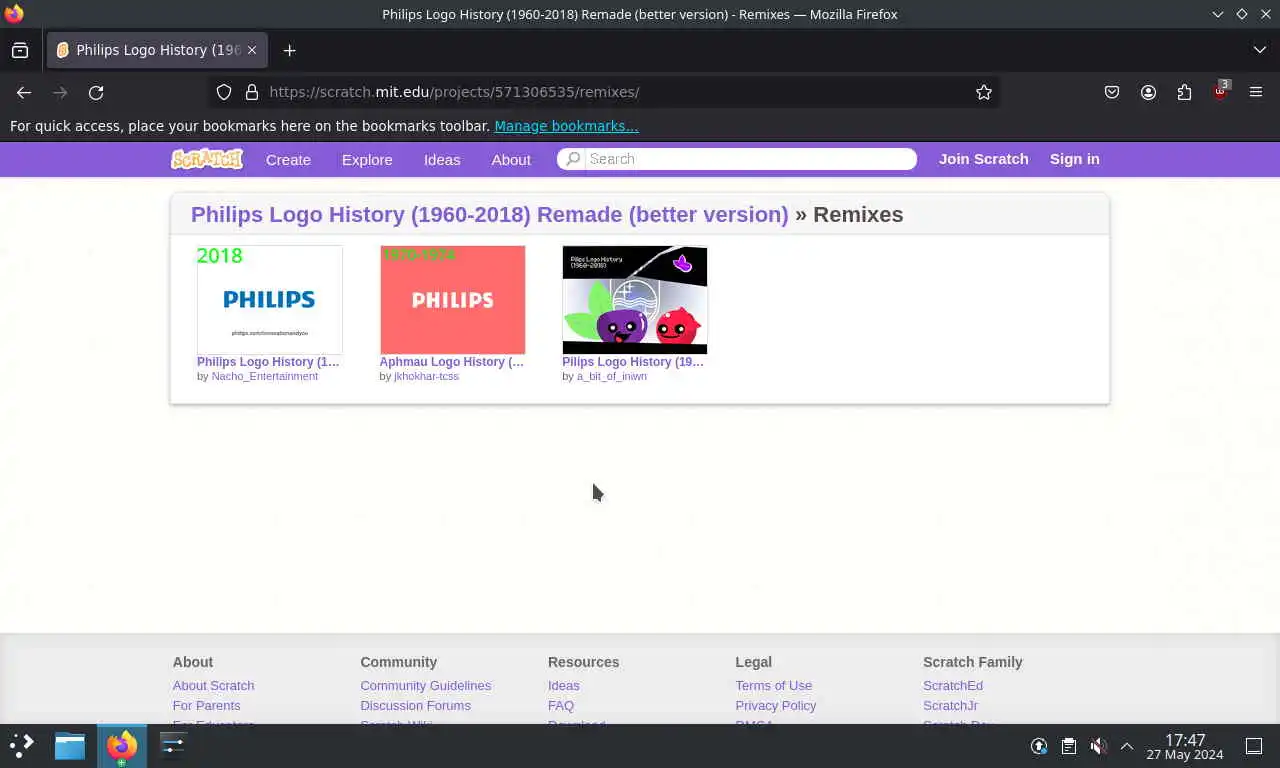Open the Ideas menu item

click(442, 160)
